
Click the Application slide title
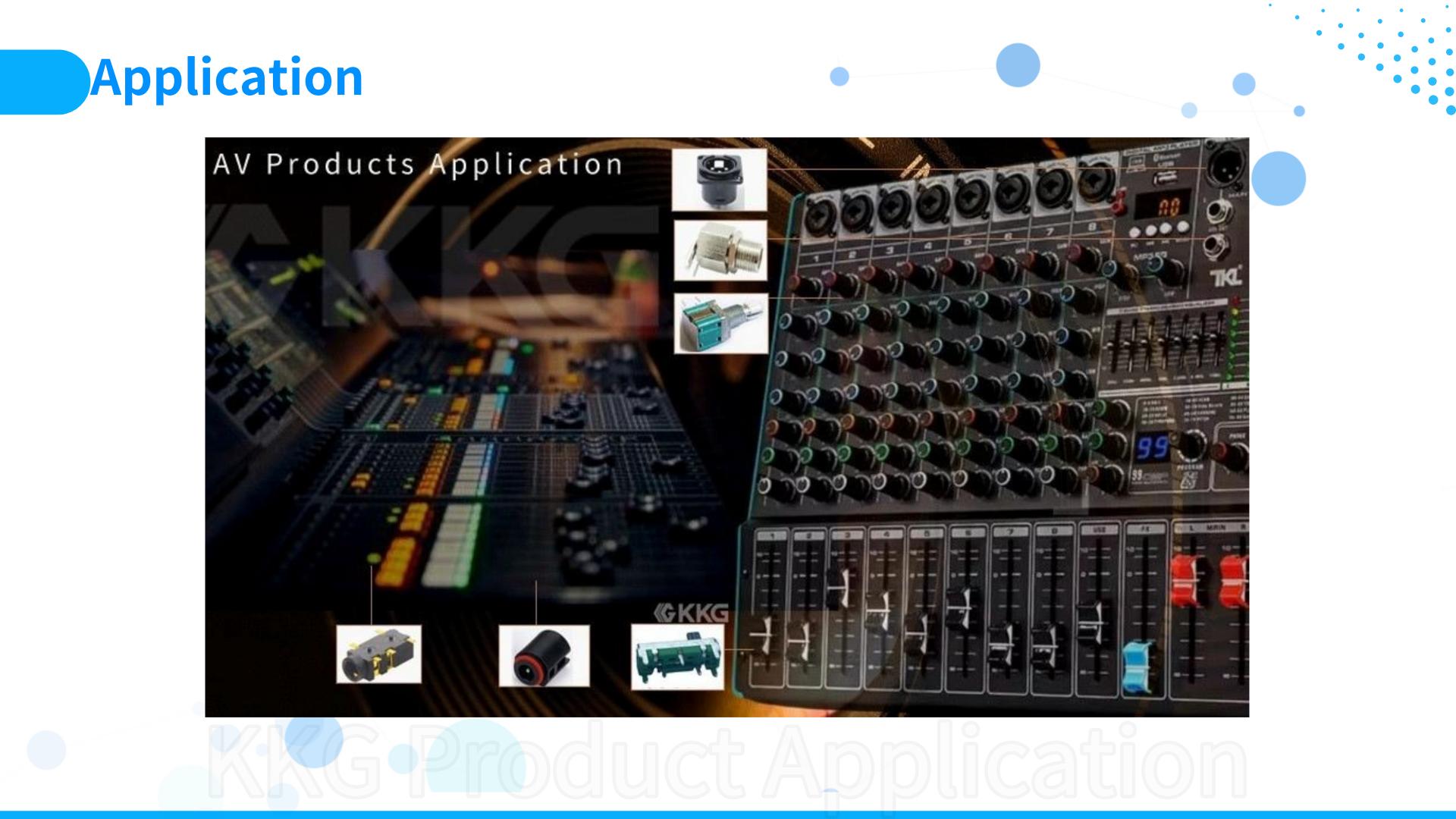coord(227,77)
